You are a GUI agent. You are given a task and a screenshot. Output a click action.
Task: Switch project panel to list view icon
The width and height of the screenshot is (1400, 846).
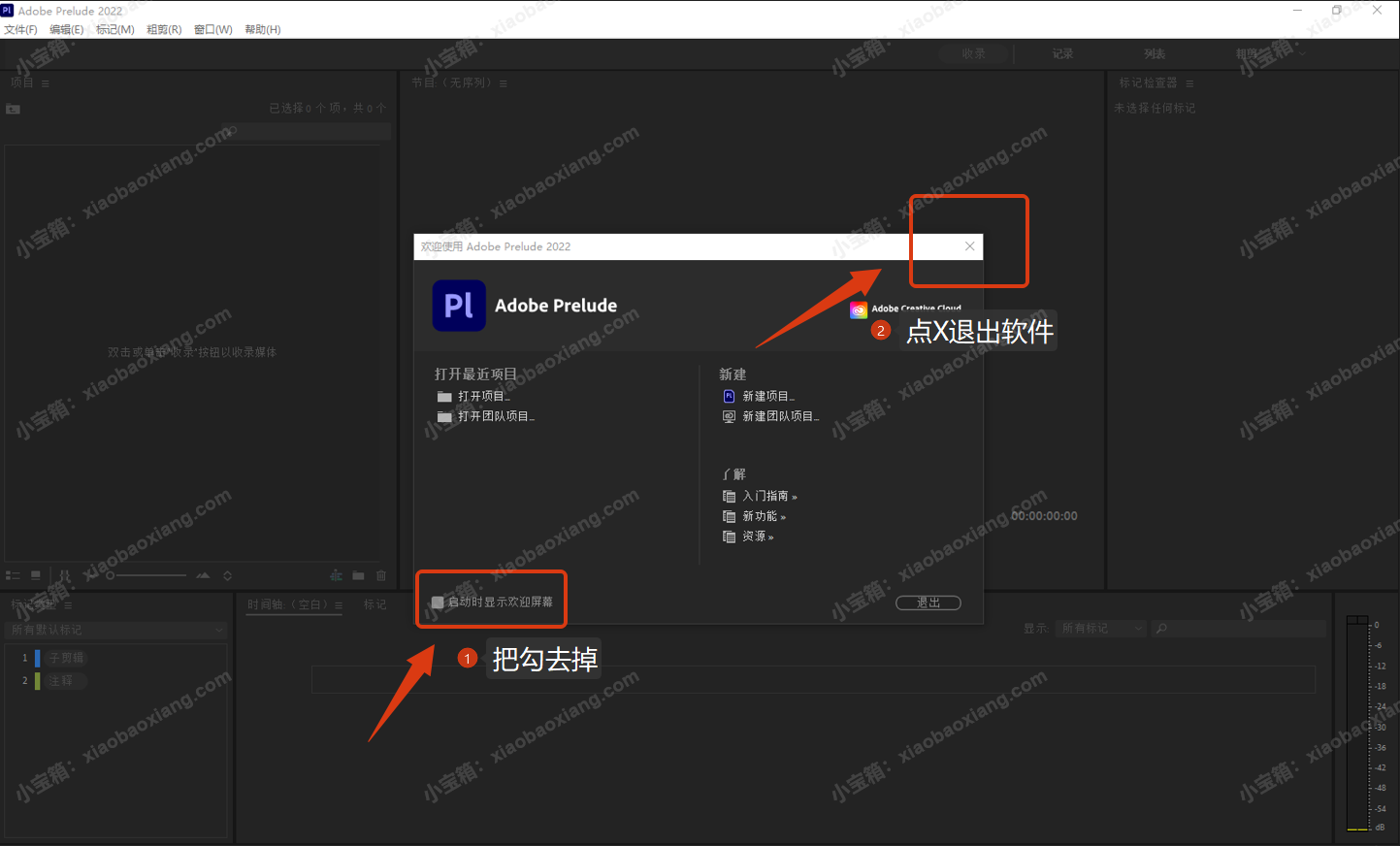tap(13, 575)
